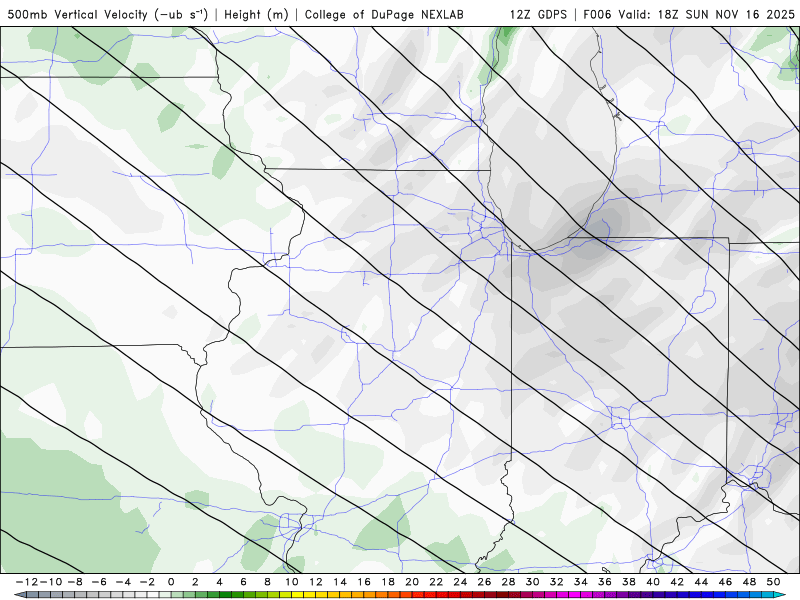Image resolution: width=800 pixels, height=600 pixels.
Task: Click the -12 colorbar label
Action: (x=26, y=582)
